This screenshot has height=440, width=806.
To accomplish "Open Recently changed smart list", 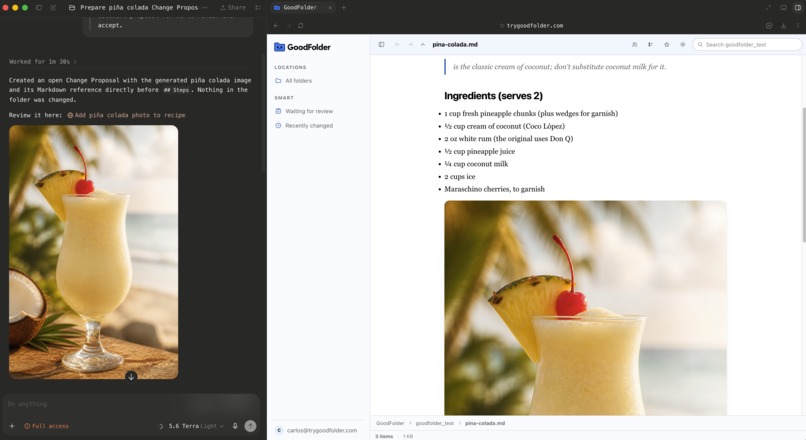I will [304, 125].
